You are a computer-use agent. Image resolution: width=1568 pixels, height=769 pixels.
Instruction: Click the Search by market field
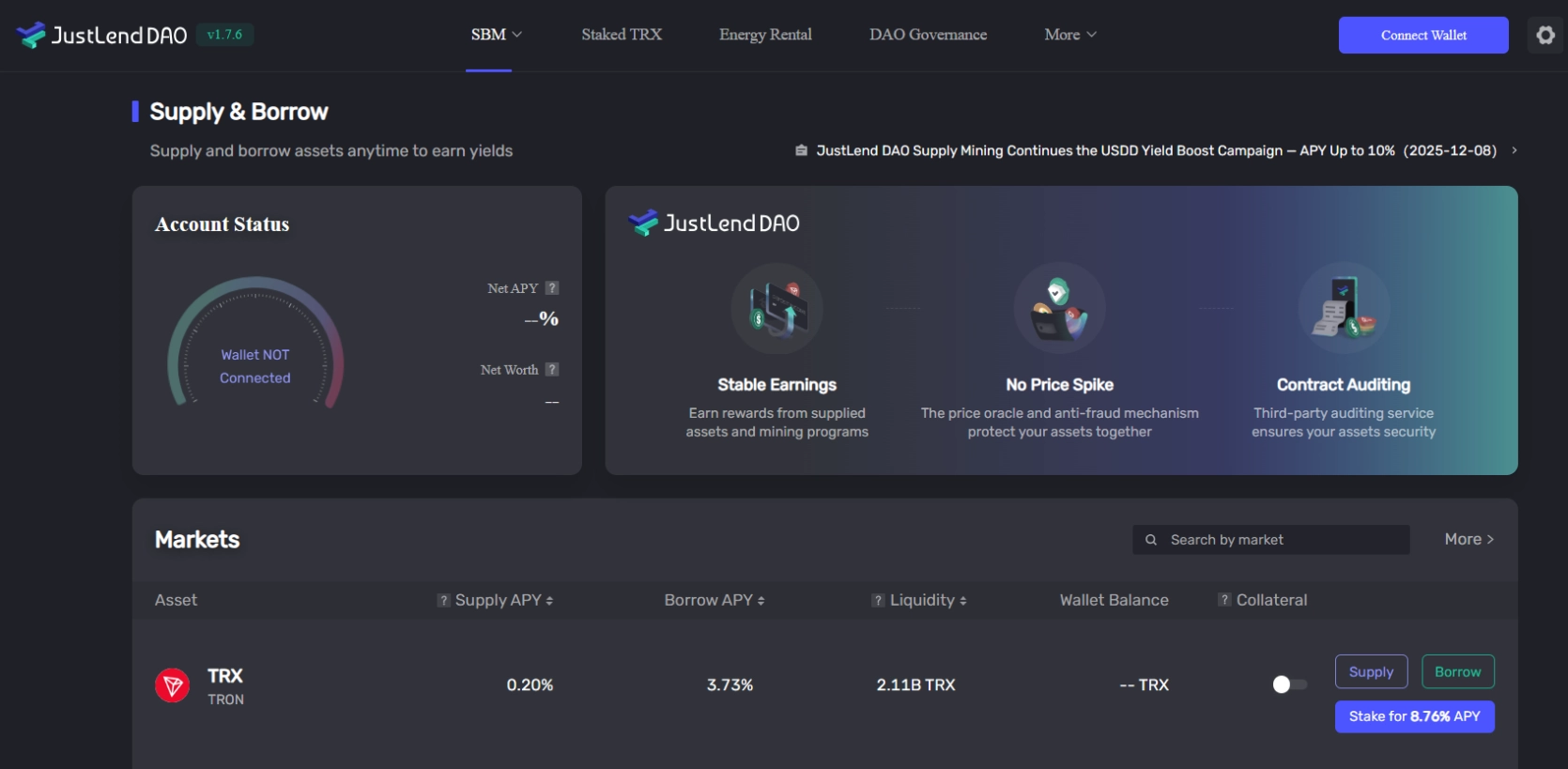pos(1282,540)
